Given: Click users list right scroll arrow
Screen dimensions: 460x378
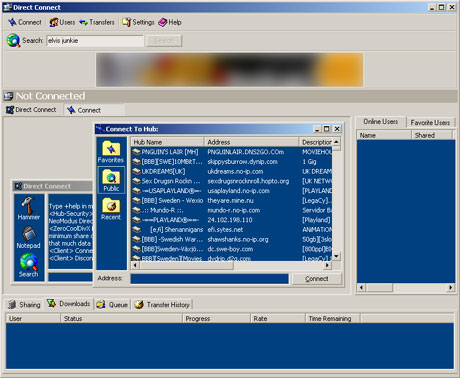Looking at the screenshot, I should pyautogui.click(x=451, y=287).
